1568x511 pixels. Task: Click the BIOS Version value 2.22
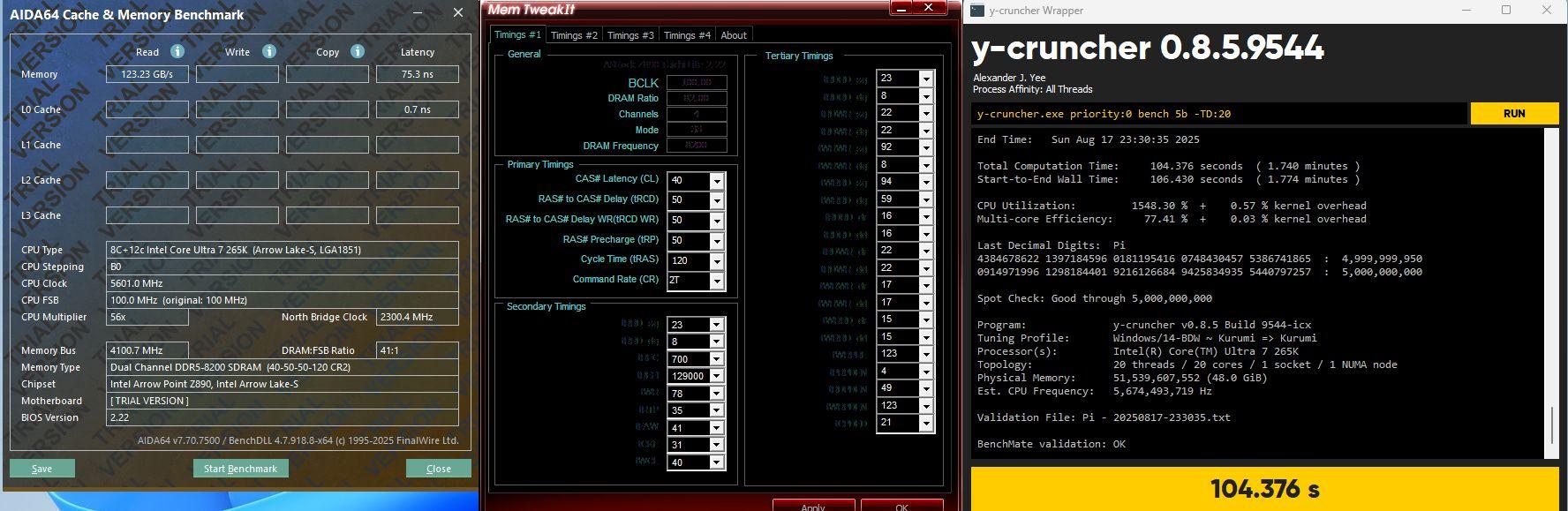[283, 417]
